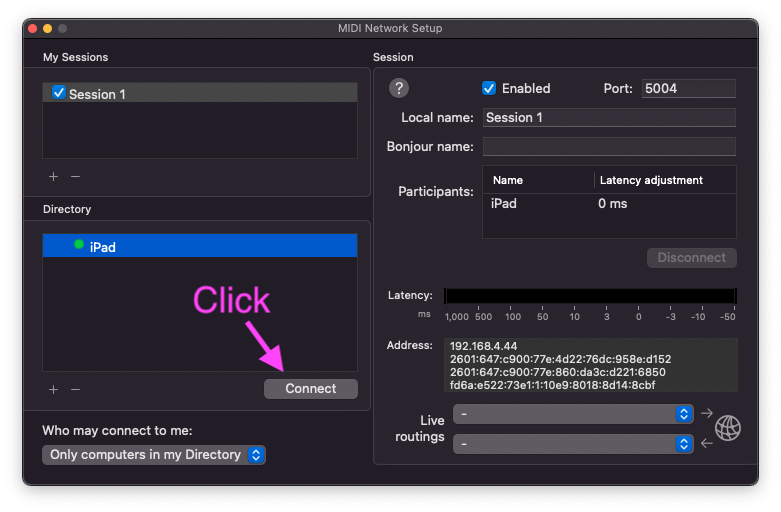
Task: Toggle the Session 1 checkbox
Action: tap(58, 94)
